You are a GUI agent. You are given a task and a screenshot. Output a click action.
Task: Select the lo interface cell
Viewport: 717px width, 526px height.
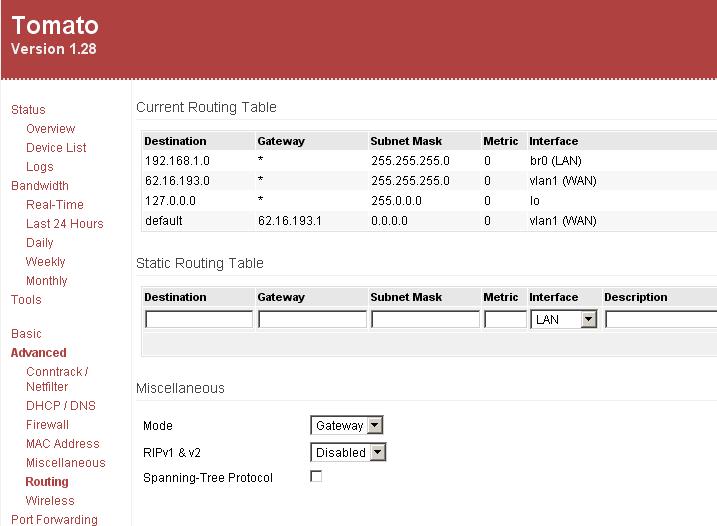535,201
